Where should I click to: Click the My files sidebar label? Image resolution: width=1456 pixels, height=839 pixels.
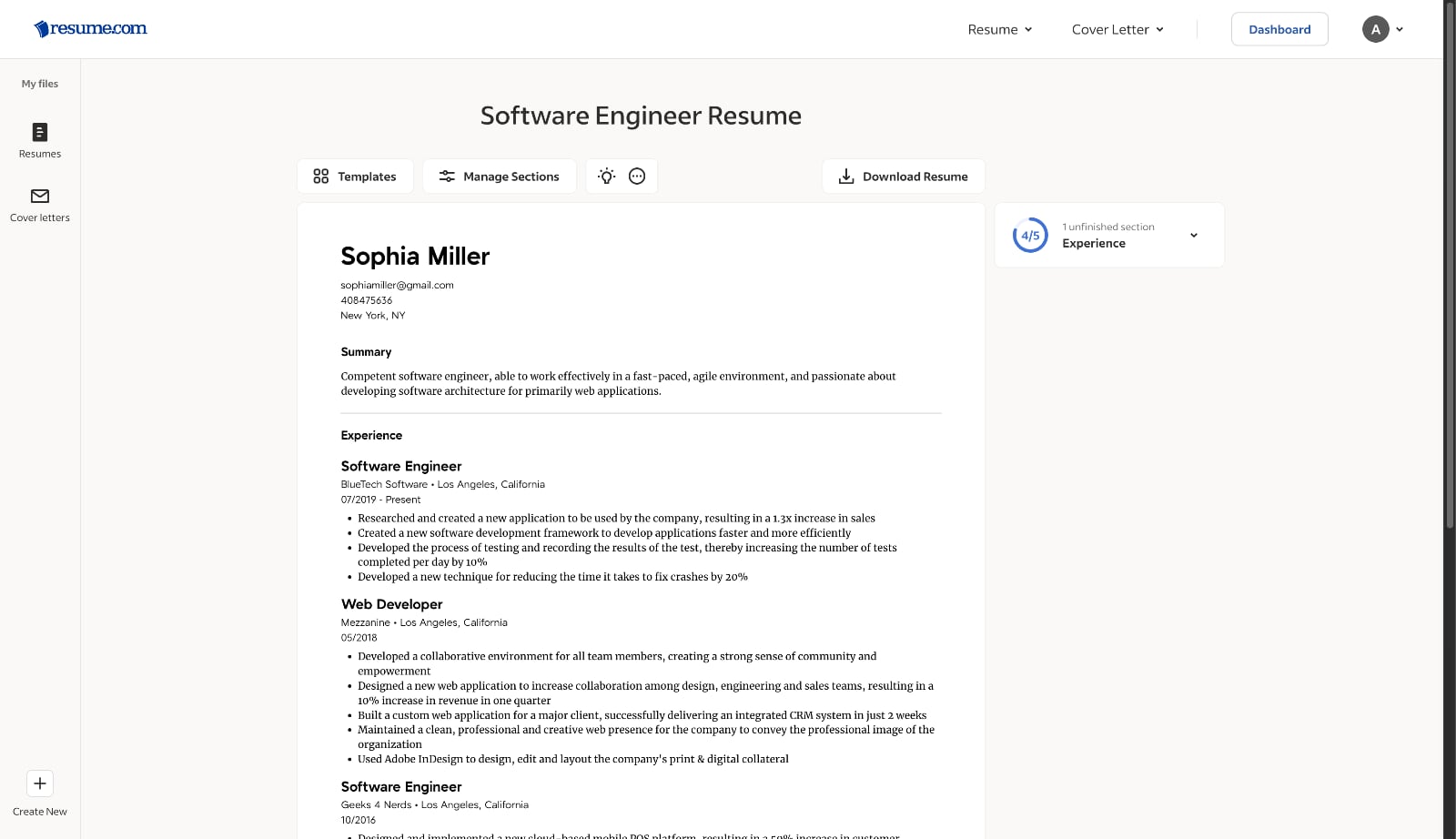tap(40, 84)
